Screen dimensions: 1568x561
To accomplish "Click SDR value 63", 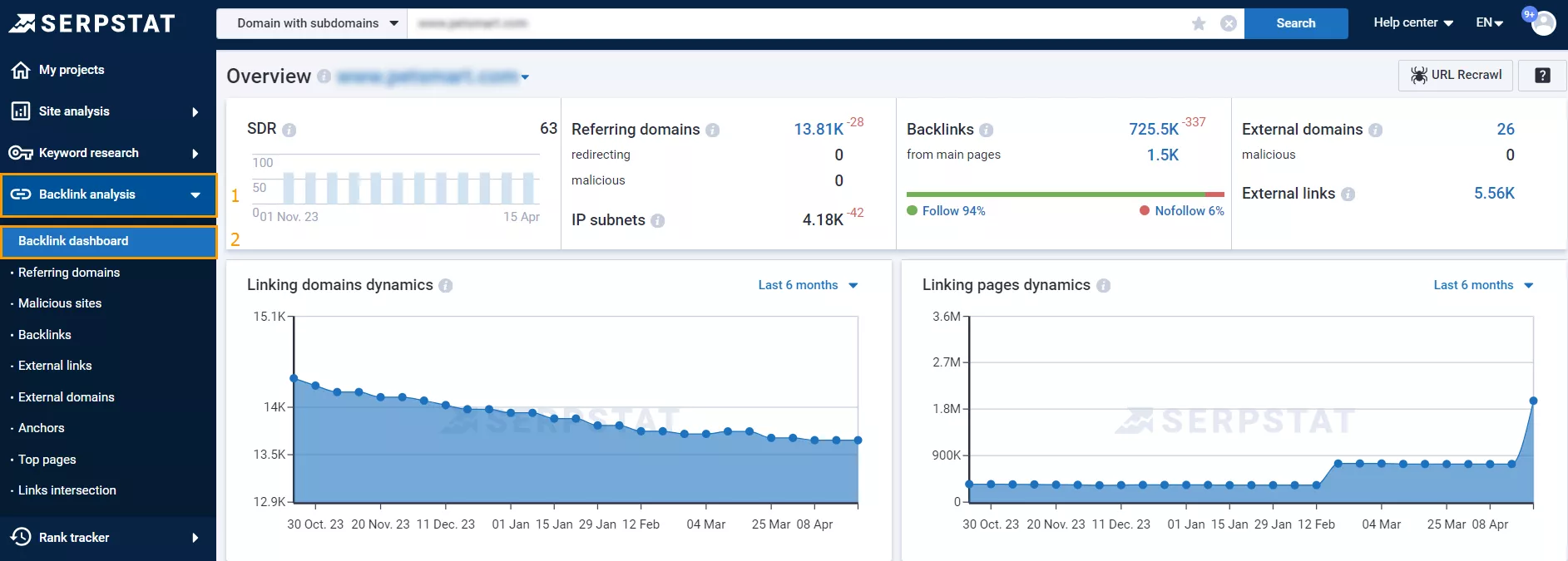I will pyautogui.click(x=548, y=129).
